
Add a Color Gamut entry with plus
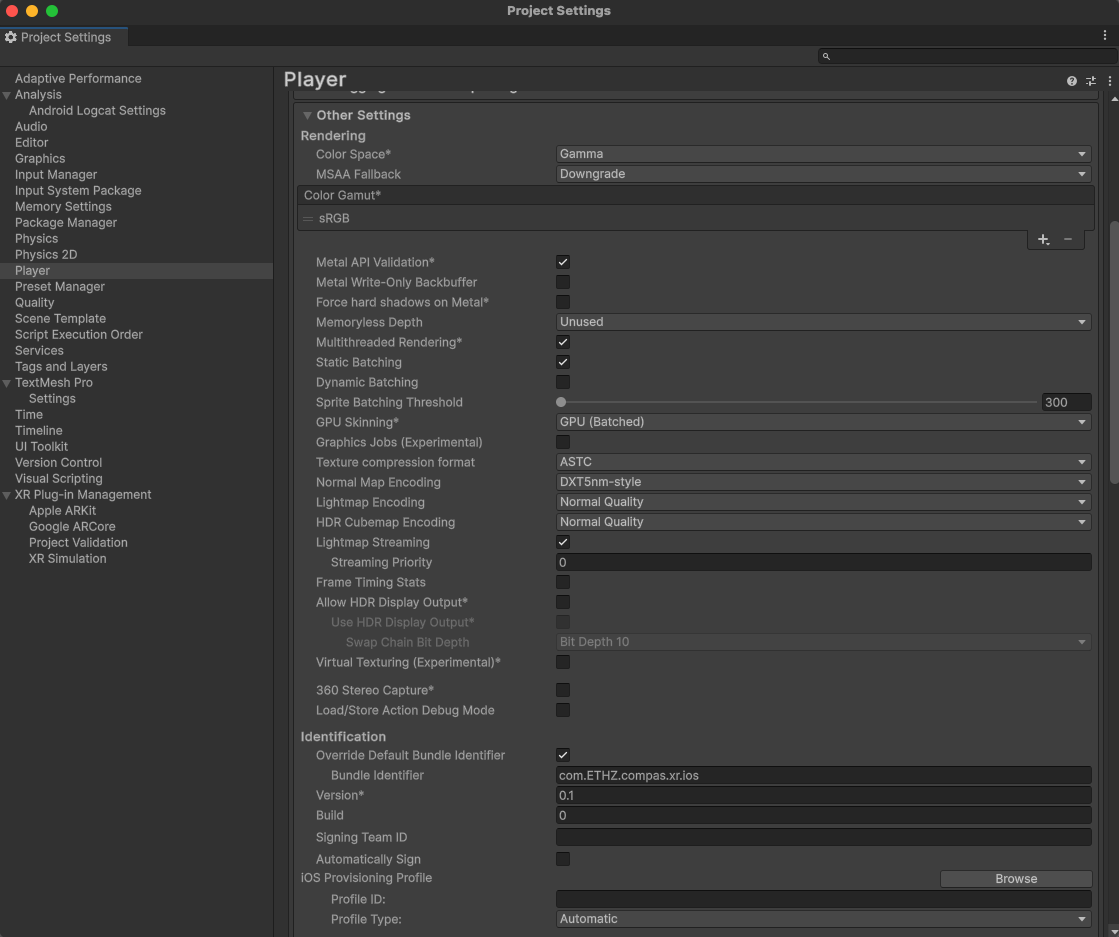[1043, 239]
